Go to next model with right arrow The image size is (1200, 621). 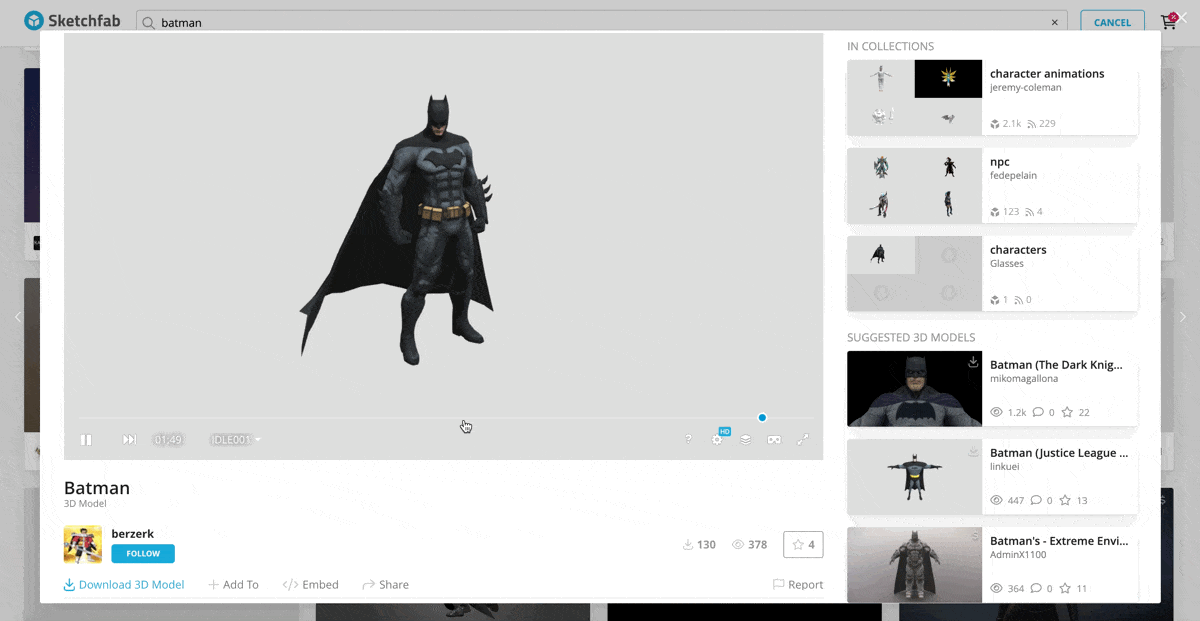click(1183, 317)
